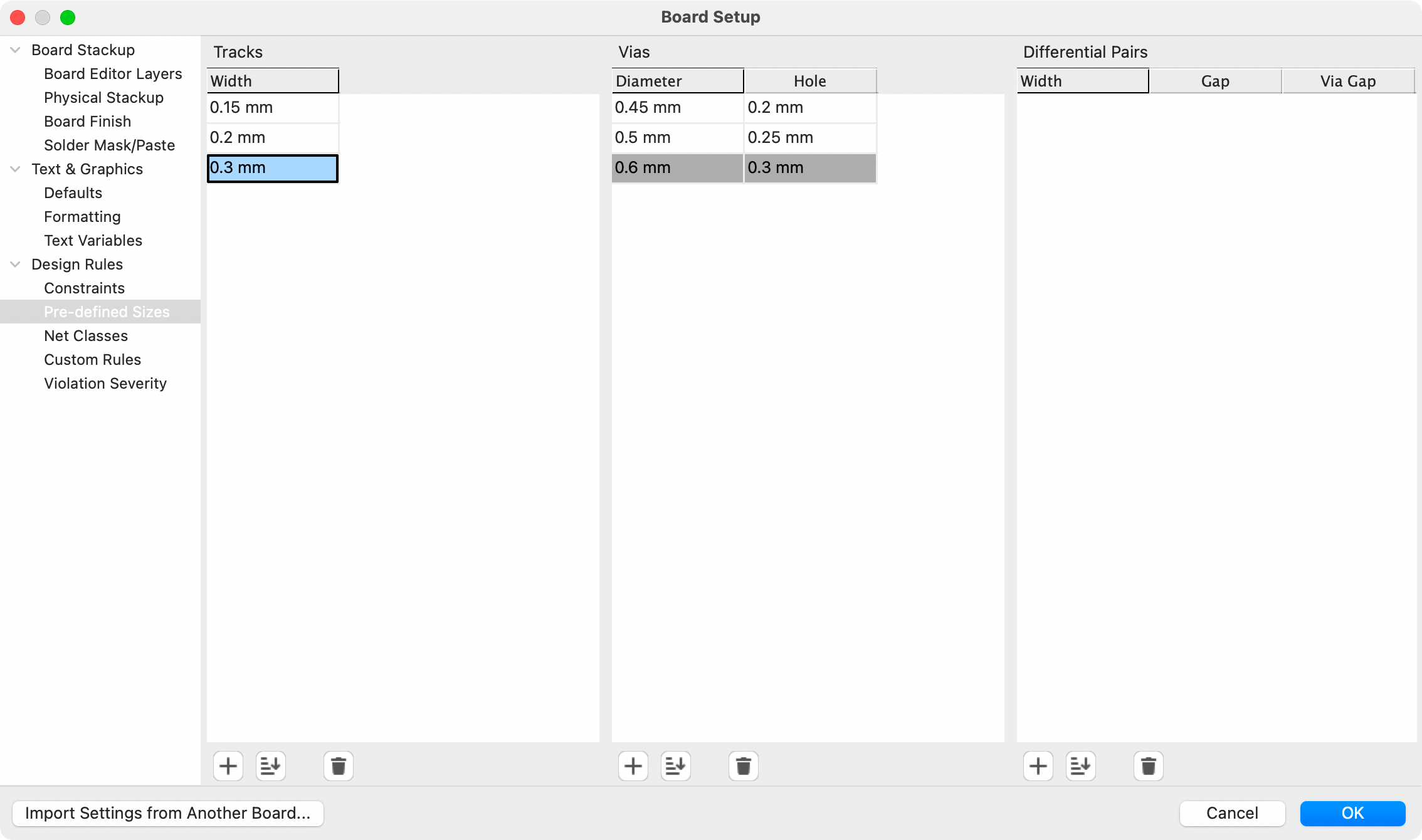Expand the Text & Graphics section
This screenshot has width=1422, height=840.
15,169
